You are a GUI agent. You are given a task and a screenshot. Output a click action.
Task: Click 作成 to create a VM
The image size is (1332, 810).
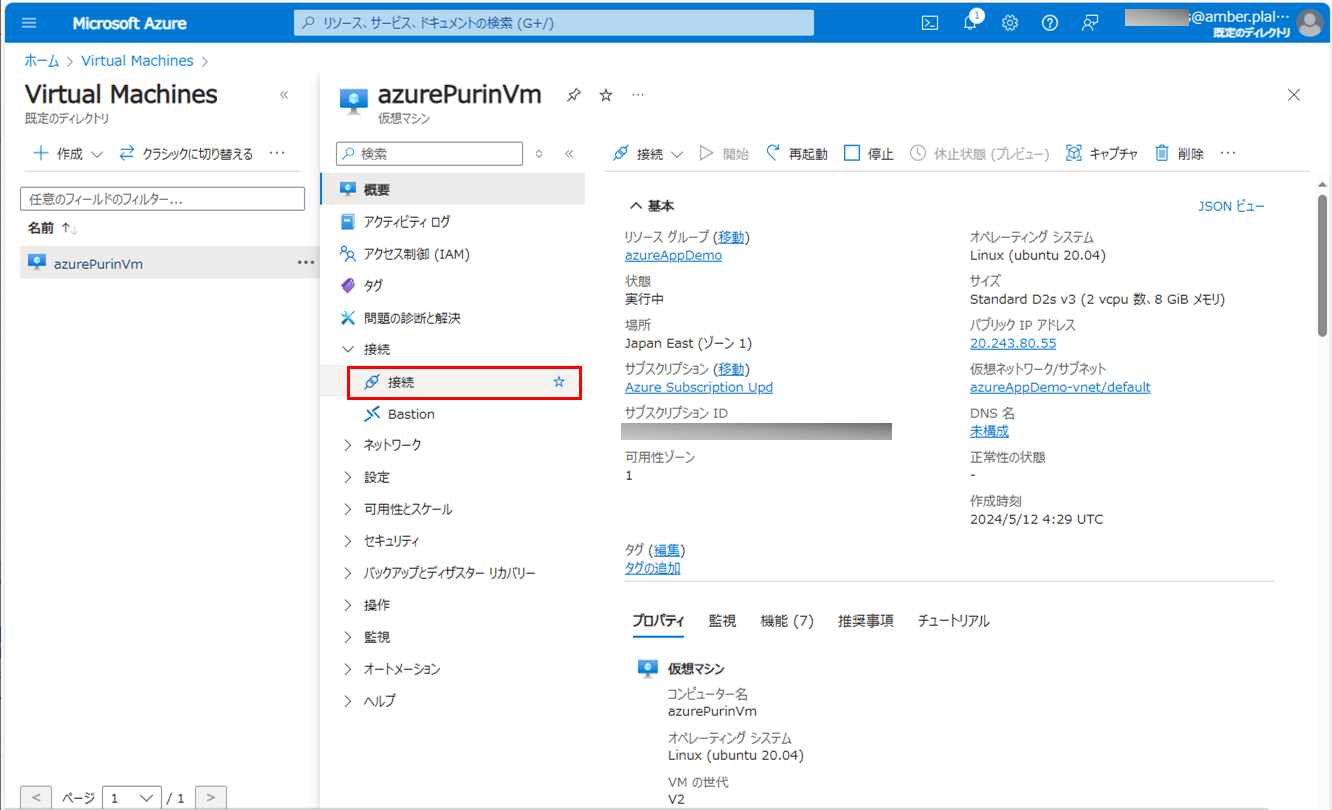click(68, 154)
